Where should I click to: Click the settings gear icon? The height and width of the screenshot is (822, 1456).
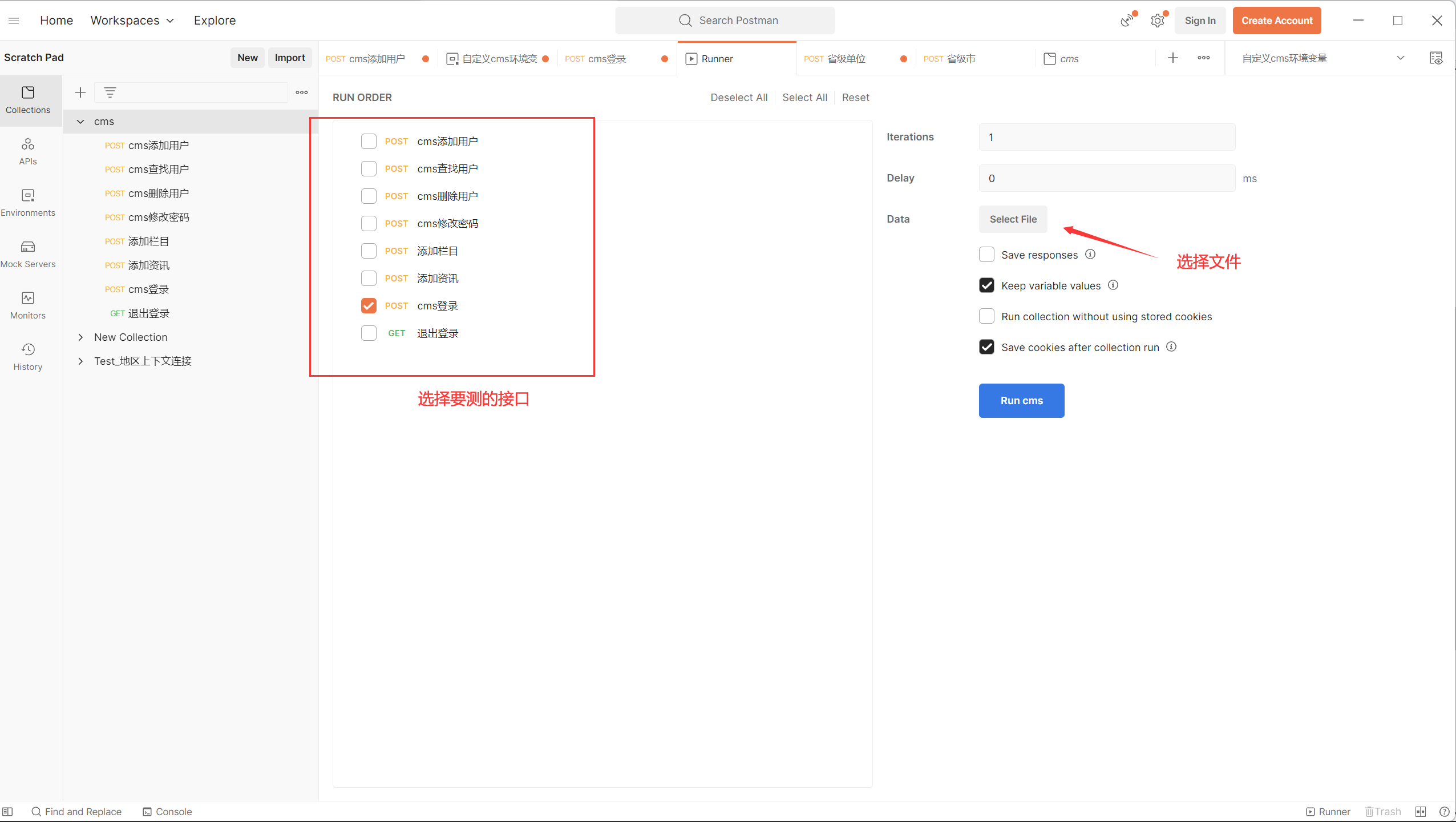coord(1157,21)
